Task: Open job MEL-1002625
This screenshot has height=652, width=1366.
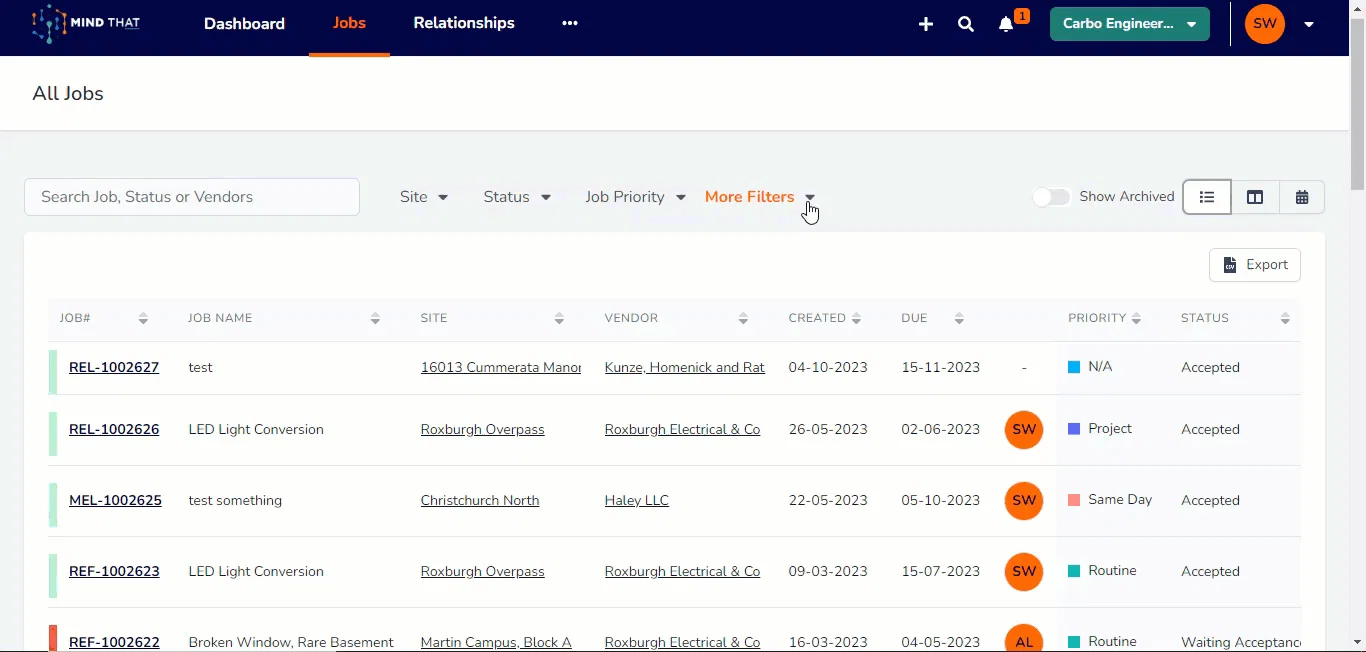Action: click(115, 501)
